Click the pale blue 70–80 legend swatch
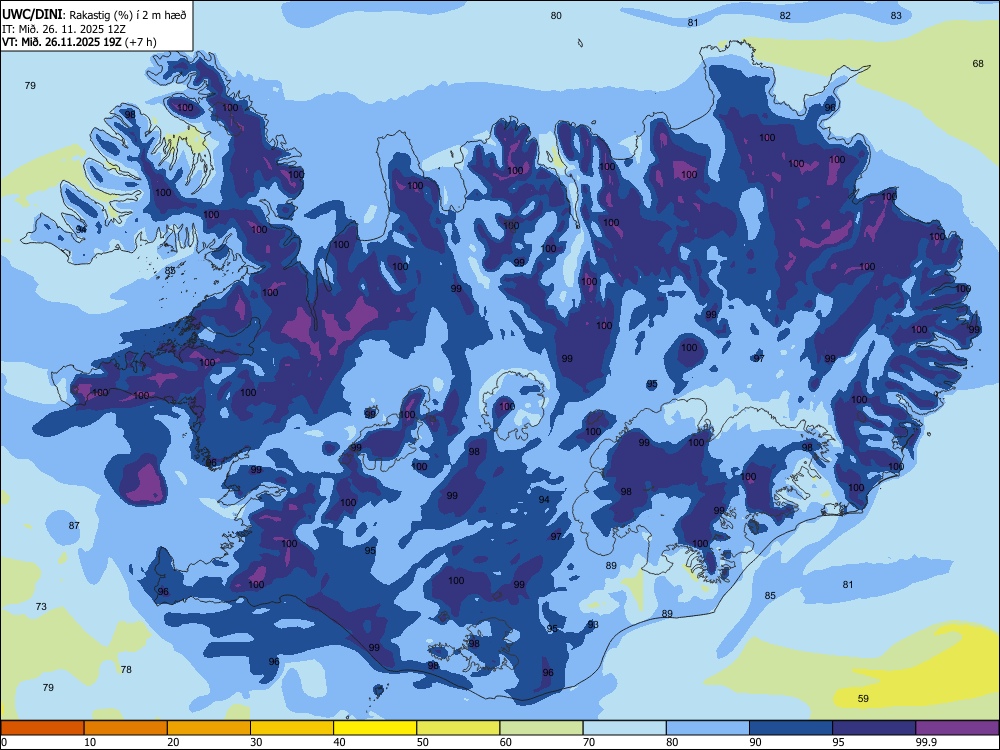1000x750 pixels. [x=624, y=728]
